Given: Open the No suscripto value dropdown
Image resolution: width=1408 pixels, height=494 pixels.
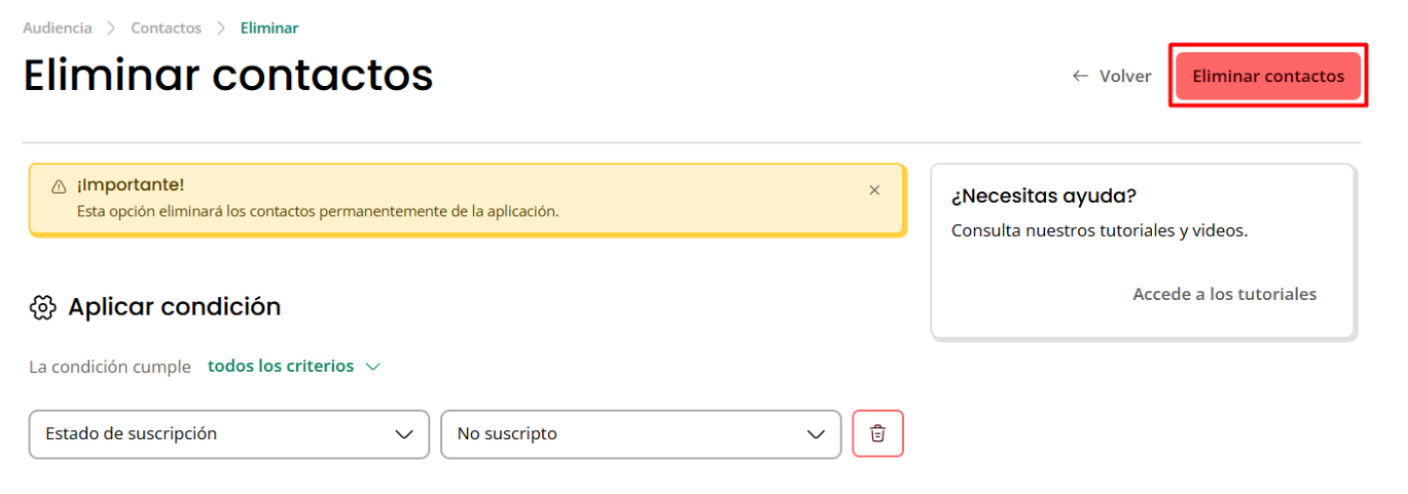Looking at the screenshot, I should pyautogui.click(x=641, y=434).
